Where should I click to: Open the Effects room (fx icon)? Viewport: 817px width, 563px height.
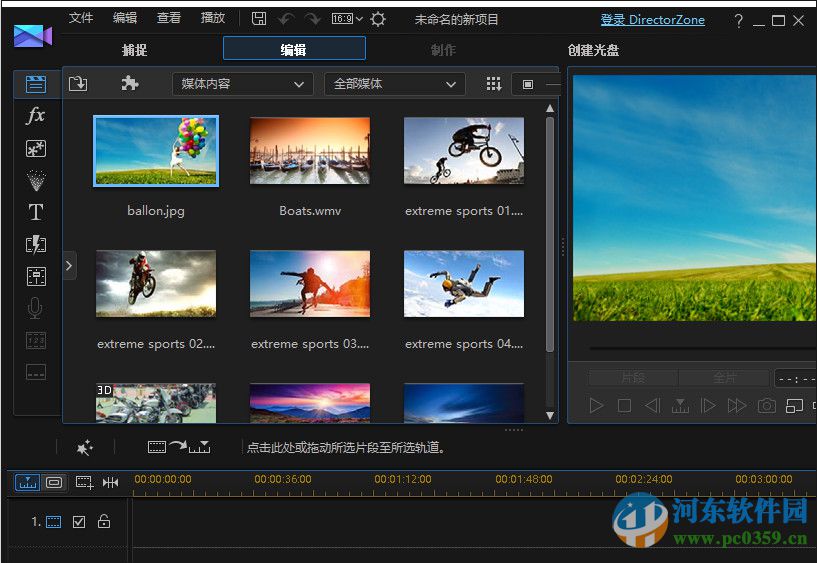pyautogui.click(x=36, y=116)
